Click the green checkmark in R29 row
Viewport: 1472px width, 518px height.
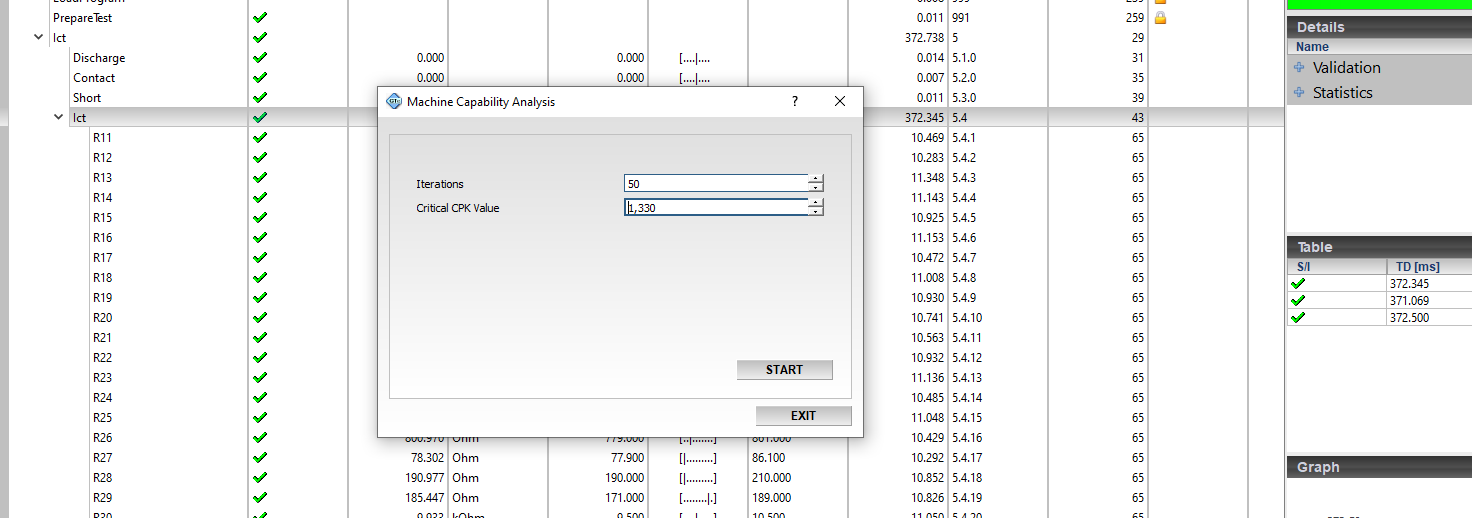pos(261,497)
